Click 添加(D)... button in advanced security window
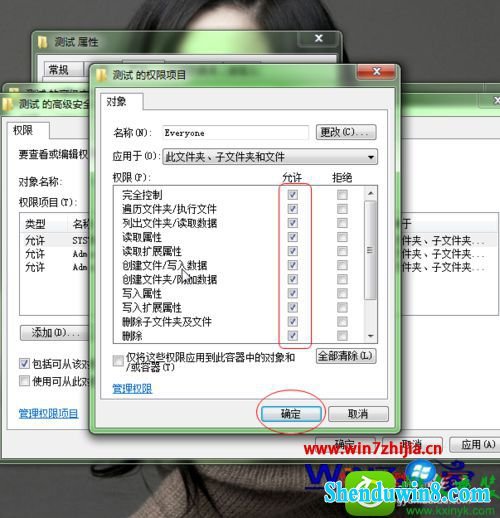 pyautogui.click(x=55, y=333)
